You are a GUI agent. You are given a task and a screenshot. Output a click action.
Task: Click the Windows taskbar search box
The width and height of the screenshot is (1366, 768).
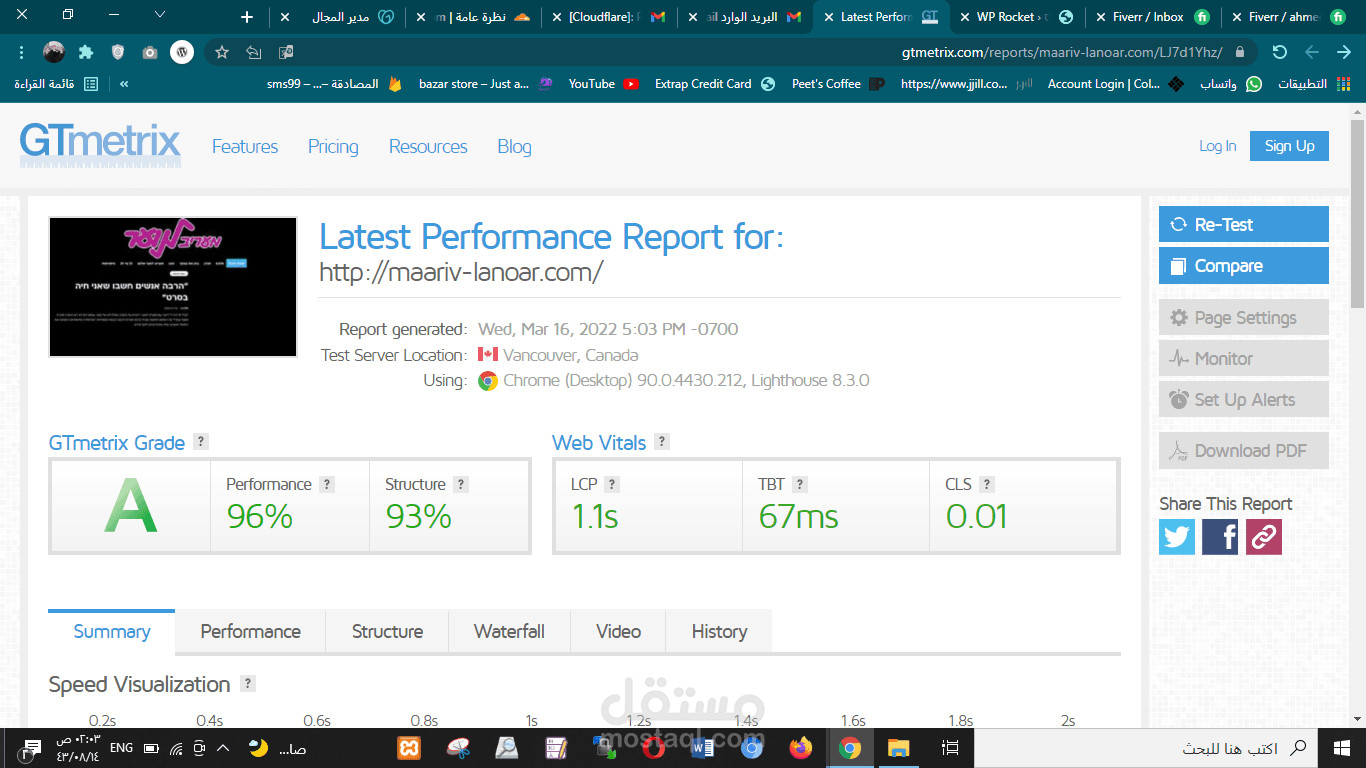[x=1147, y=747]
